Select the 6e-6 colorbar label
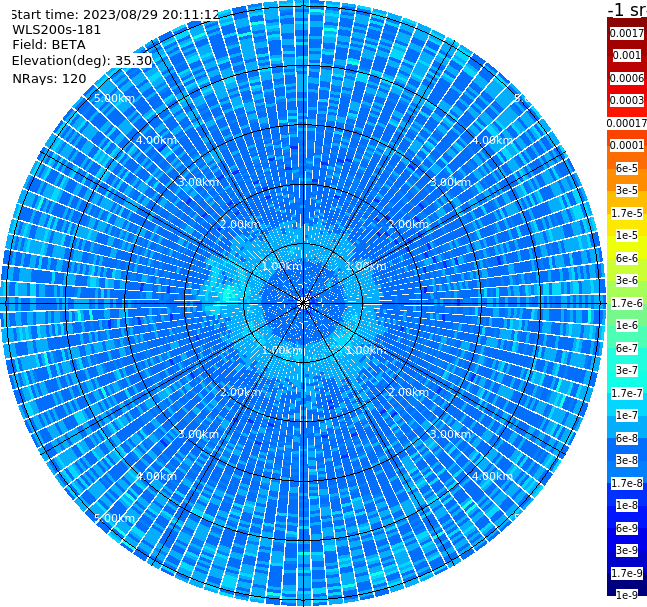The height and width of the screenshot is (607, 647). (x=627, y=258)
